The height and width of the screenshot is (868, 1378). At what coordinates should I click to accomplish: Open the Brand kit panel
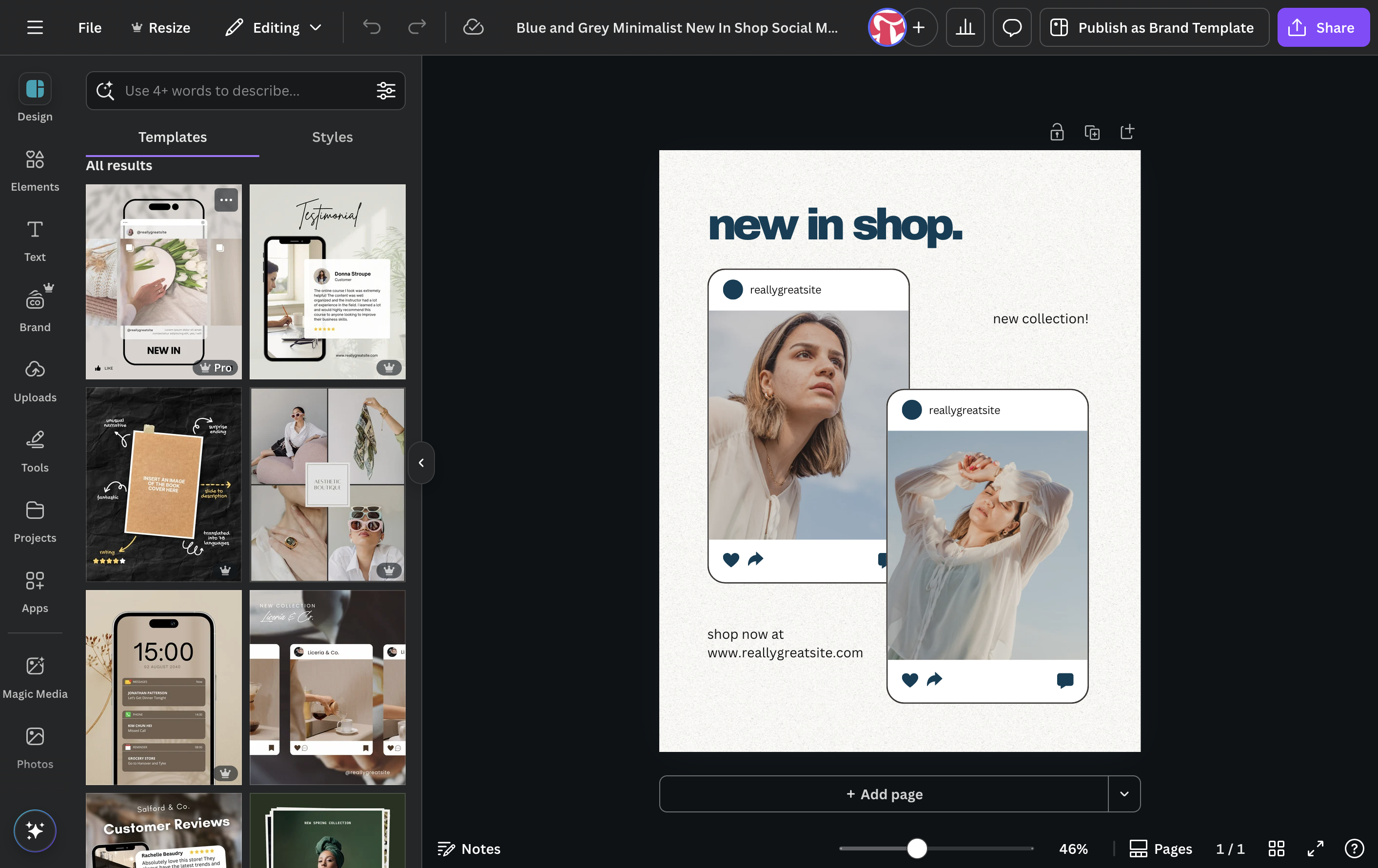pyautogui.click(x=35, y=308)
